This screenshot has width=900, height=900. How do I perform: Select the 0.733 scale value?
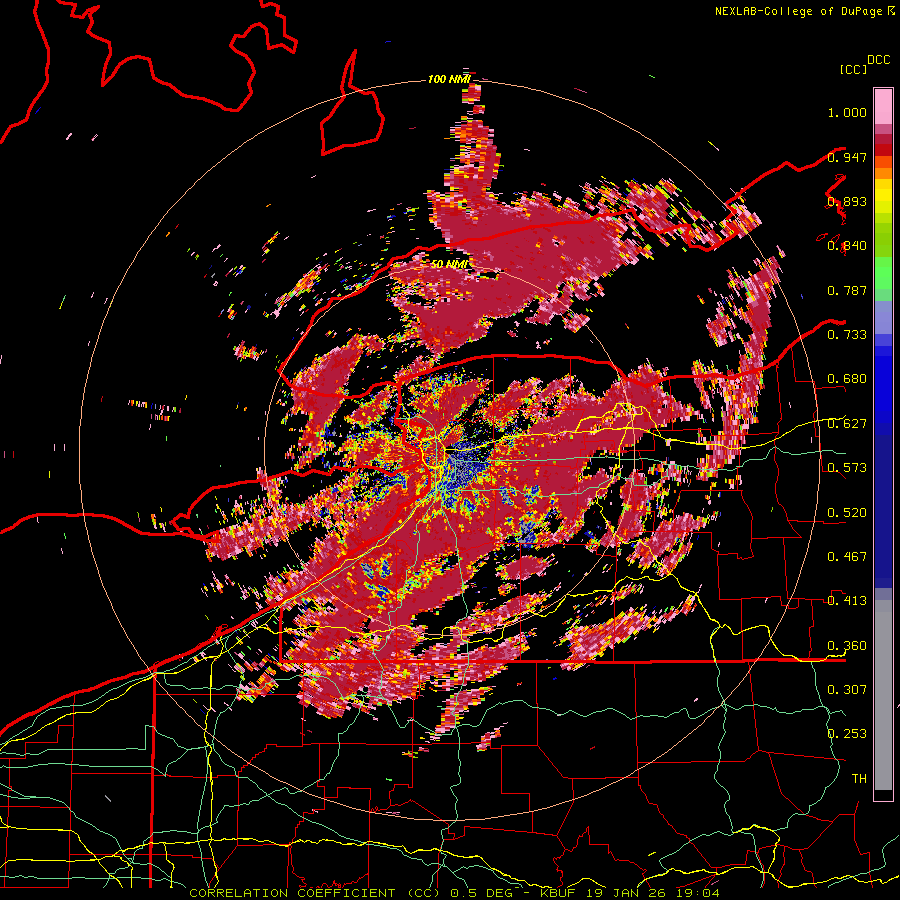click(847, 335)
